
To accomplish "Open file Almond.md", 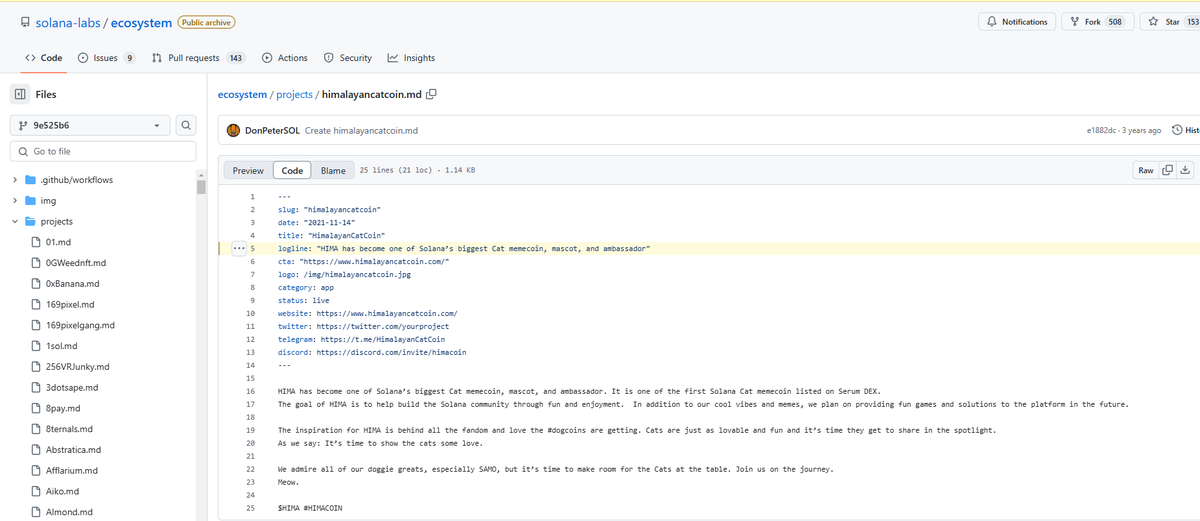I will [70, 512].
